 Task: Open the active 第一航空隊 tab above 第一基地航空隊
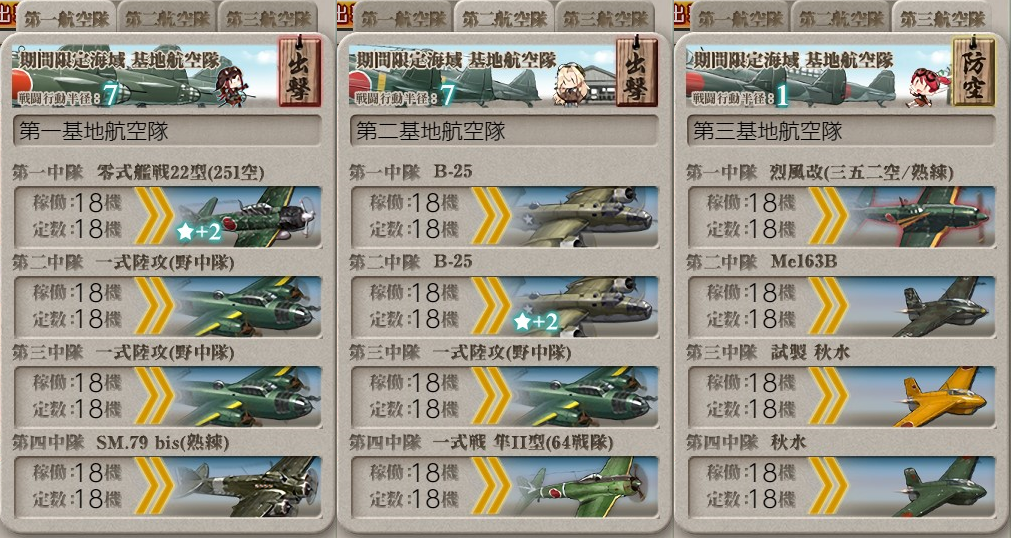click(x=66, y=17)
